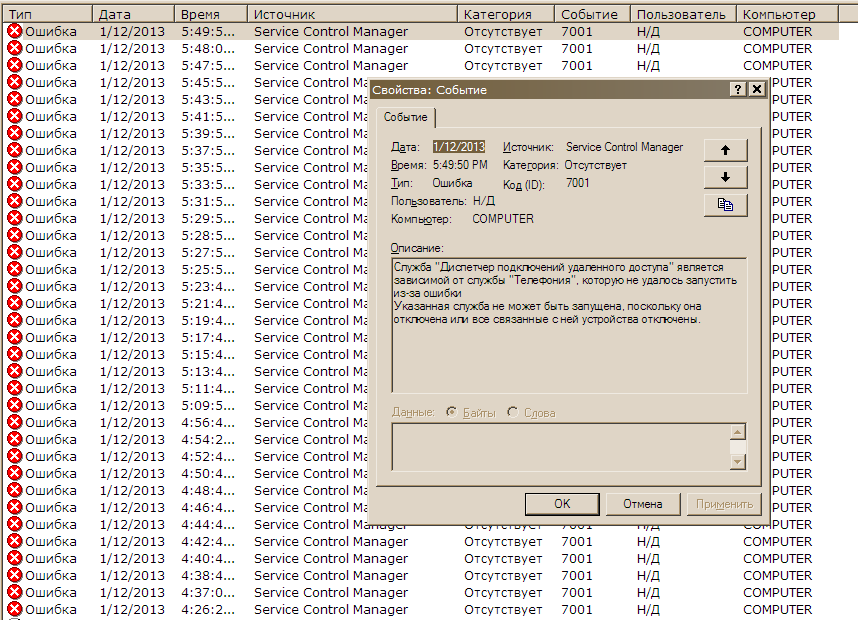Sort events by Тип column header

tap(47, 15)
